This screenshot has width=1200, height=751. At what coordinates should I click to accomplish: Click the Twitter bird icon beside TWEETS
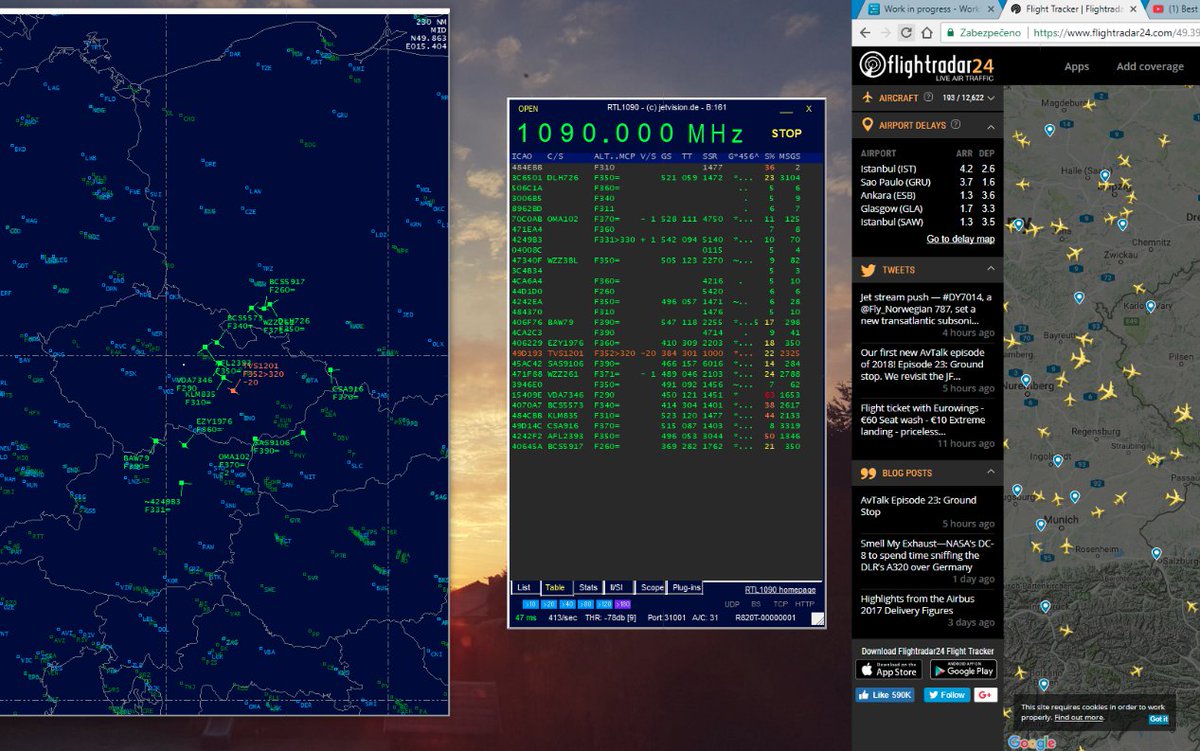(868, 270)
